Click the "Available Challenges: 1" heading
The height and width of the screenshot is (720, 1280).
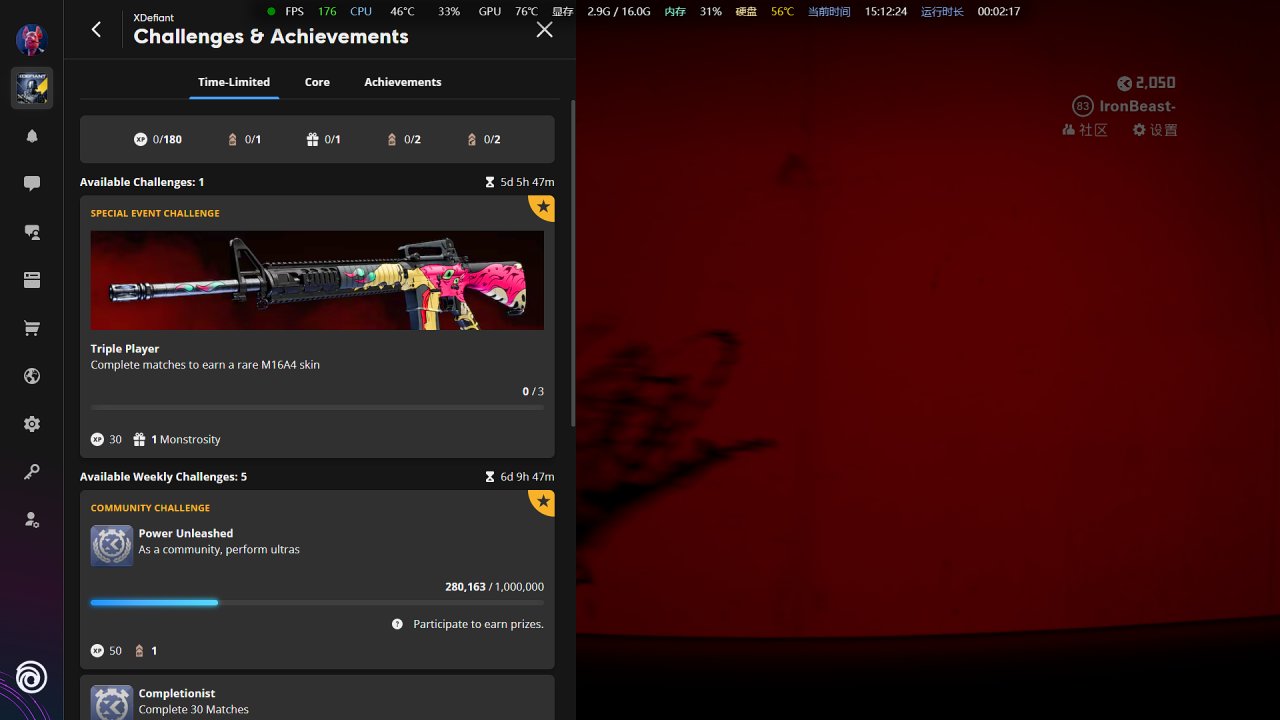click(142, 182)
